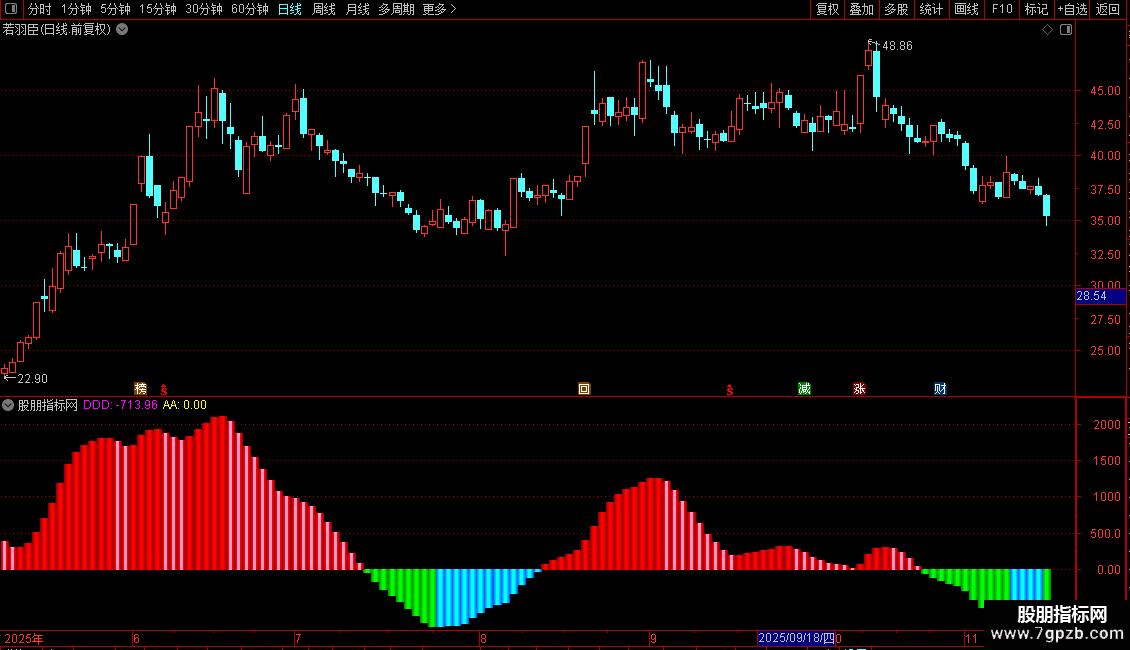1130x650 pixels.
Task: Toggle the side panel icon at top-left
Action: click(11, 9)
